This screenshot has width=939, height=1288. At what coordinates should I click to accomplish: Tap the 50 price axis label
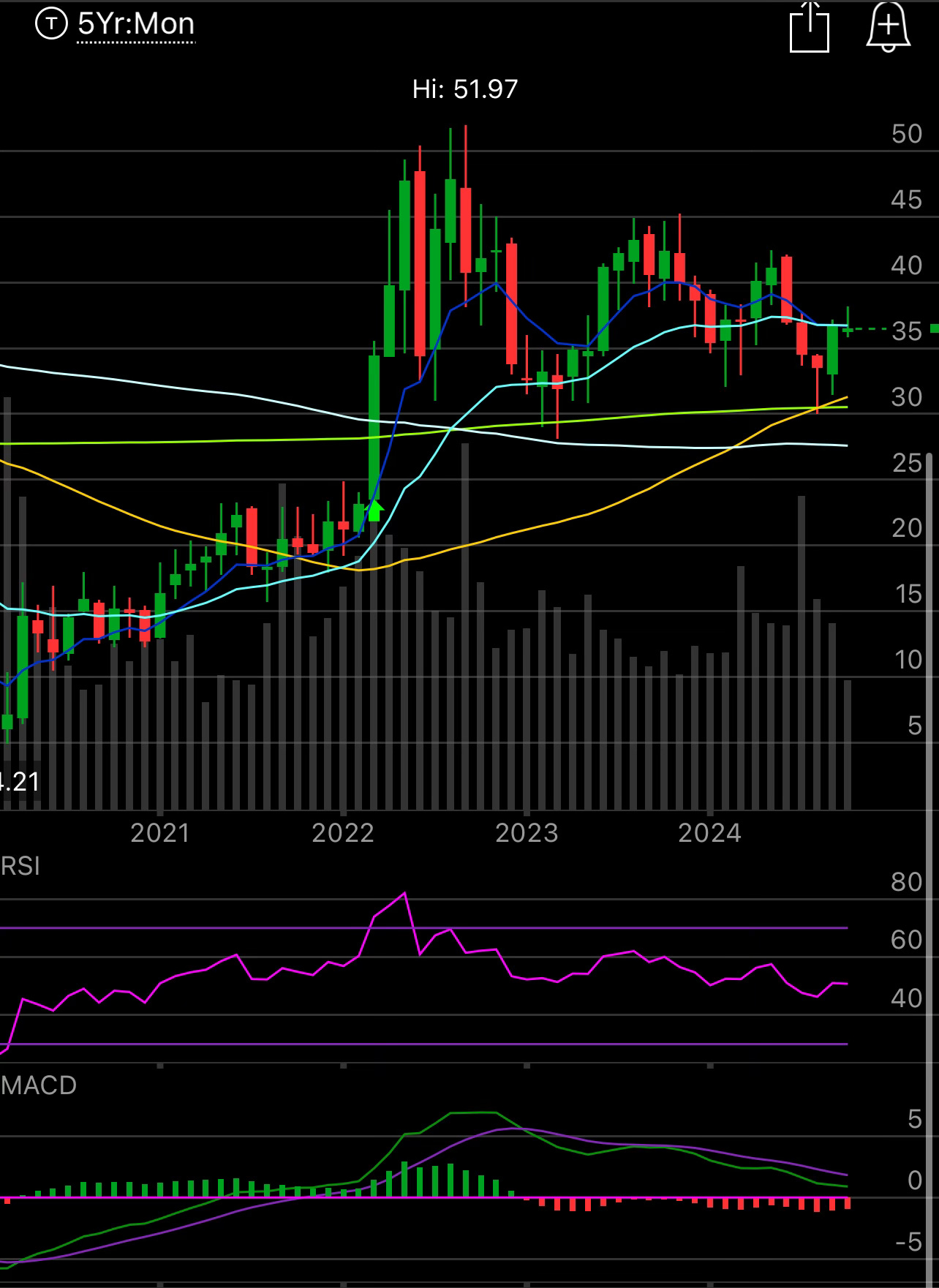907,134
